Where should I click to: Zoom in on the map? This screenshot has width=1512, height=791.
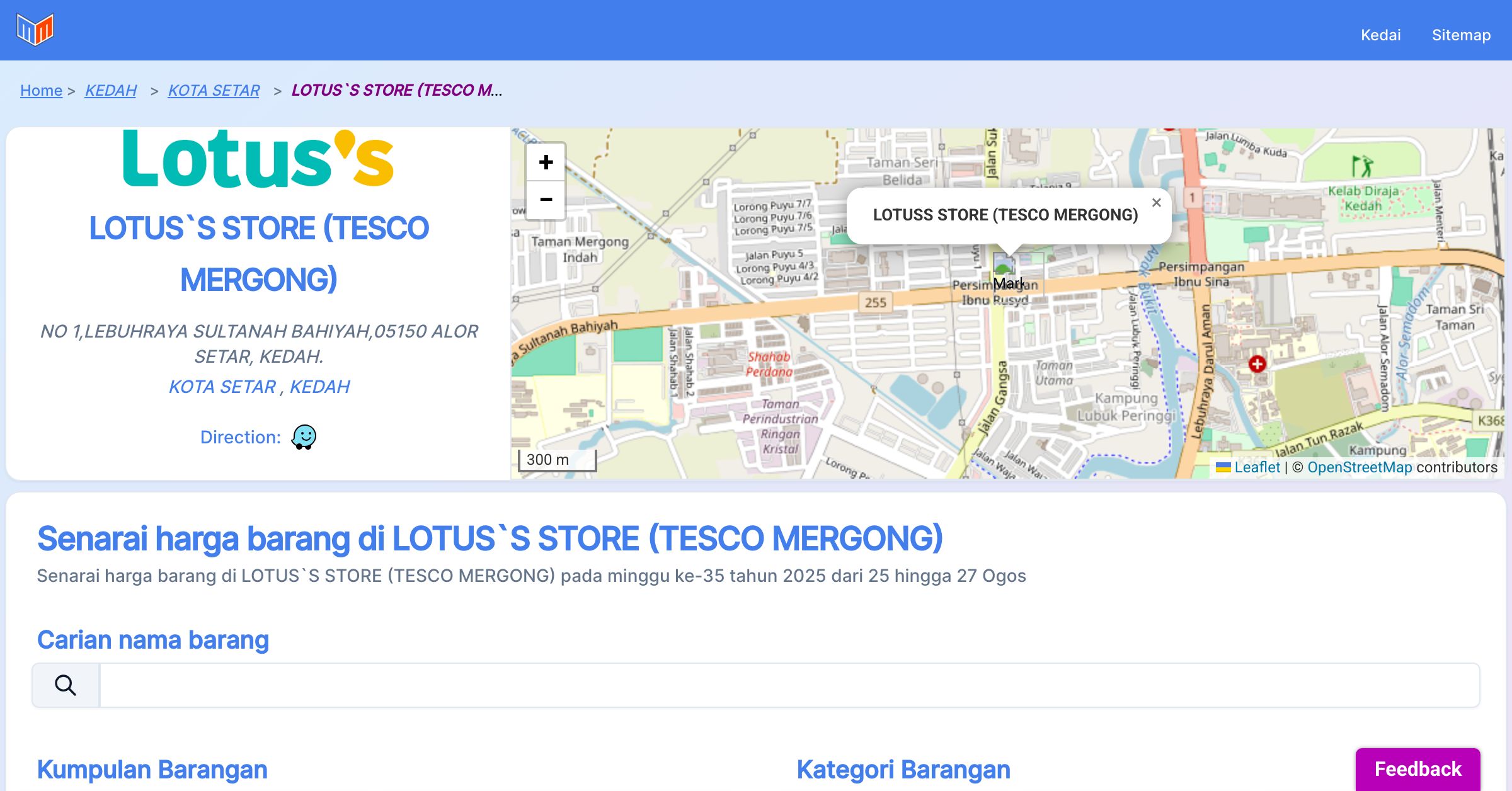(546, 162)
